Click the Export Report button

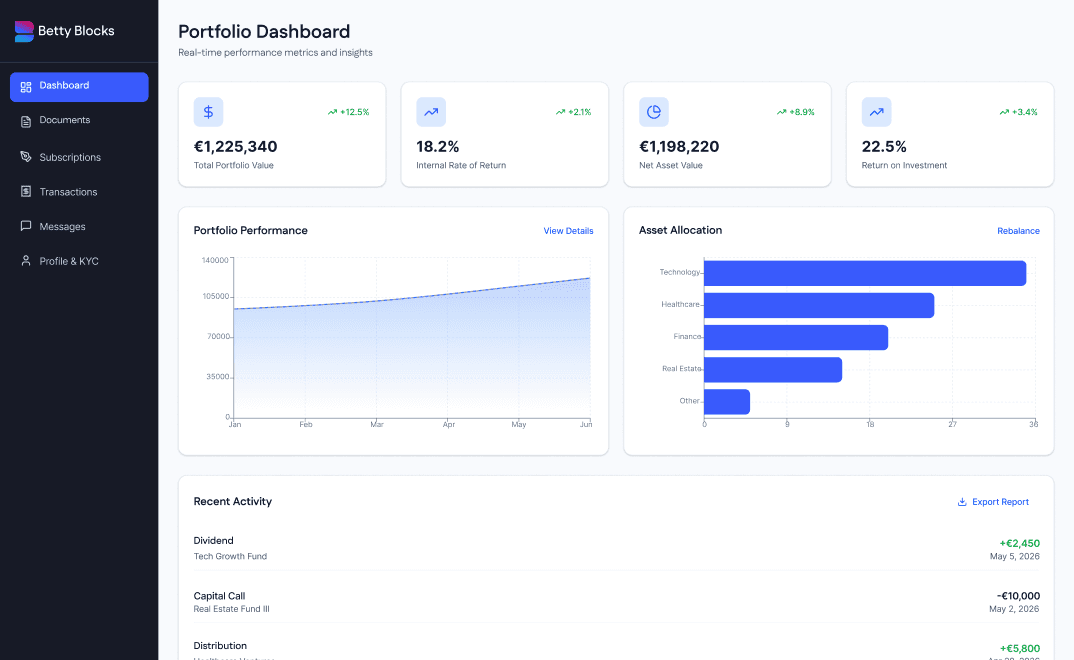pos(993,502)
